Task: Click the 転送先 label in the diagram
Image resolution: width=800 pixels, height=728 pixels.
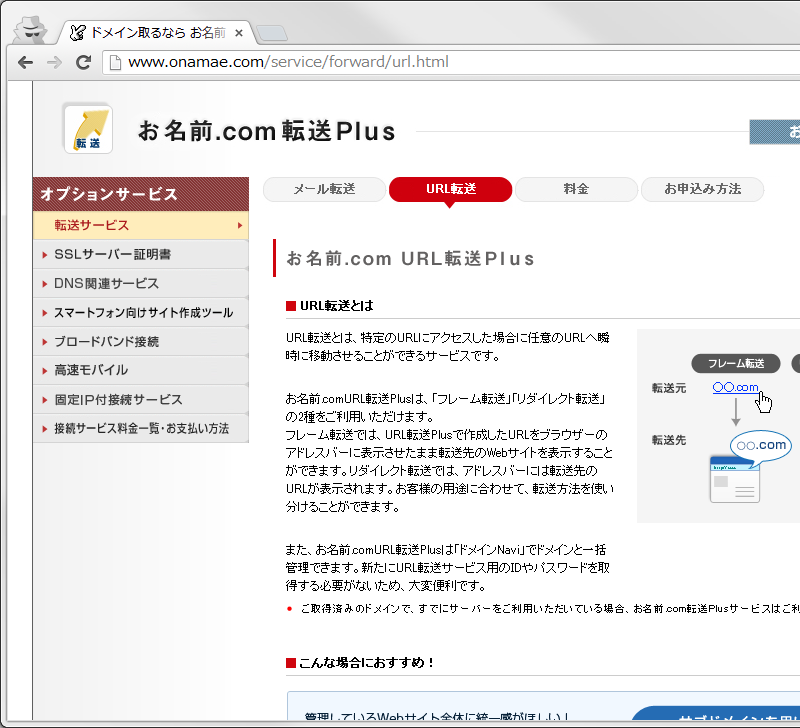Action: click(669, 440)
